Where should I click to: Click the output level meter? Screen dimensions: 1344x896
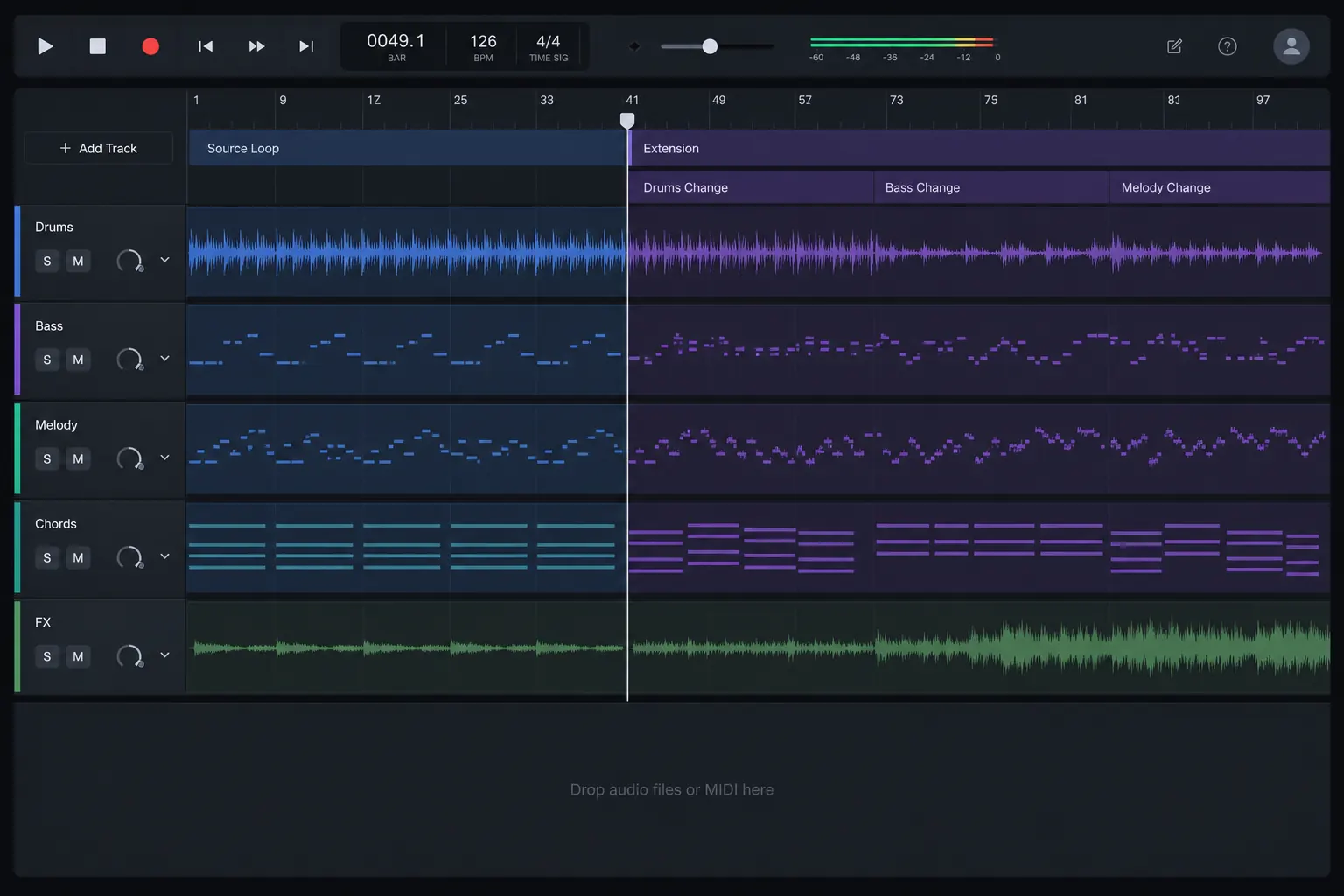[x=902, y=42]
